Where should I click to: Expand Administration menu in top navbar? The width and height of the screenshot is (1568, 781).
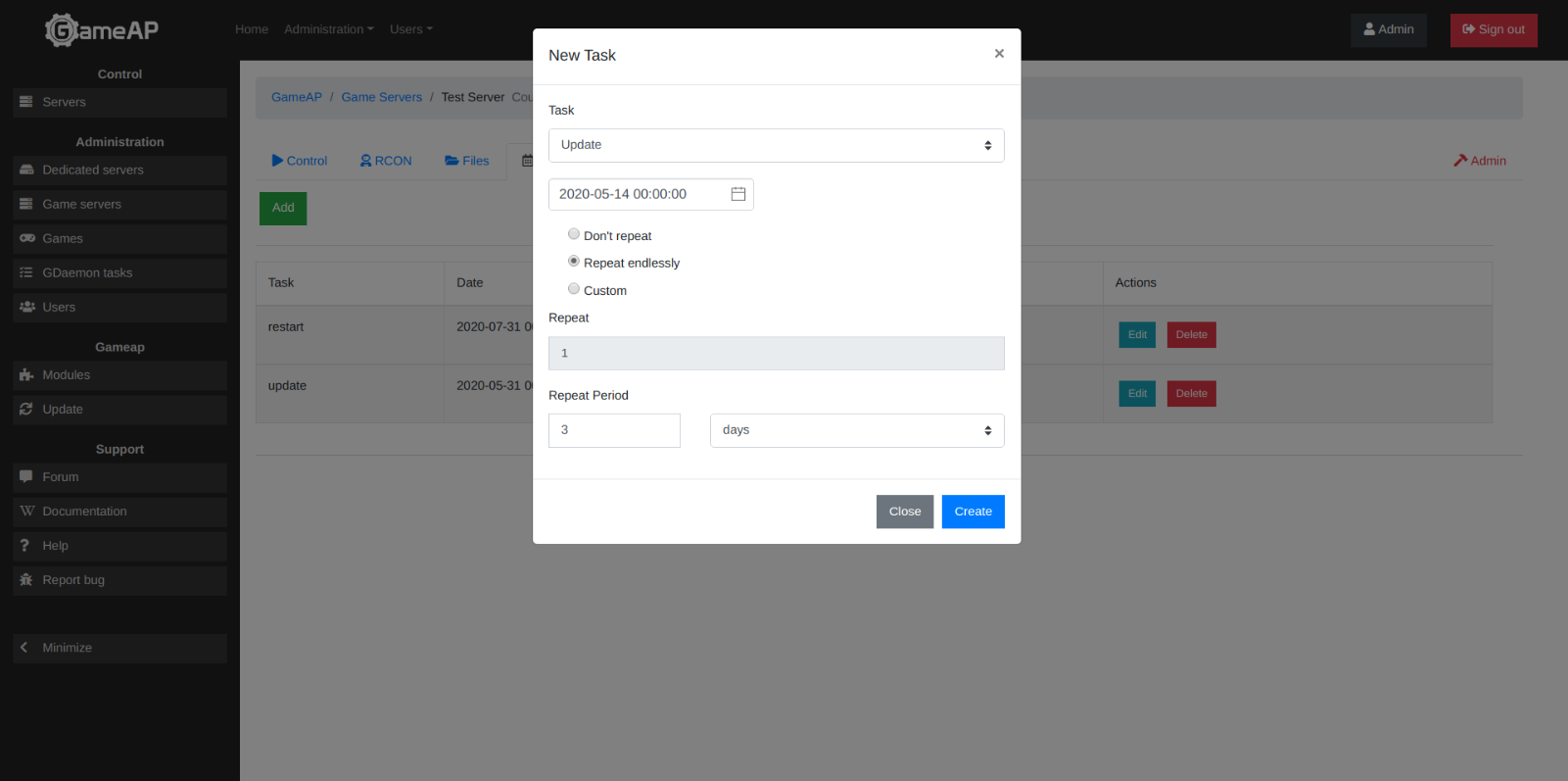329,29
